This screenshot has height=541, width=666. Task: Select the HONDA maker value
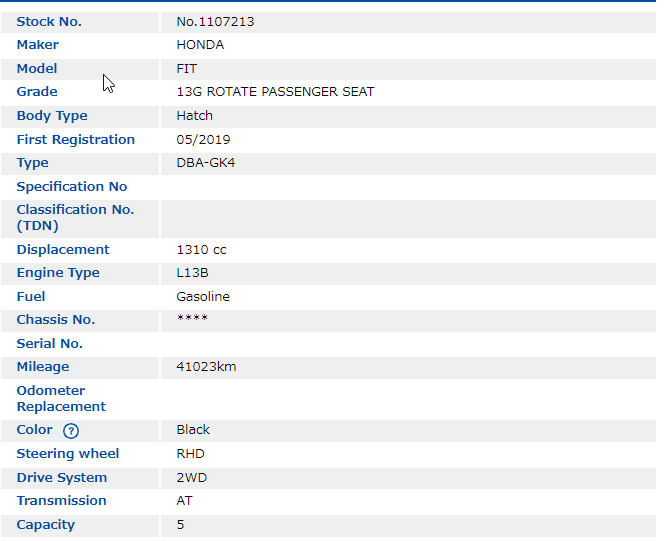coord(200,45)
